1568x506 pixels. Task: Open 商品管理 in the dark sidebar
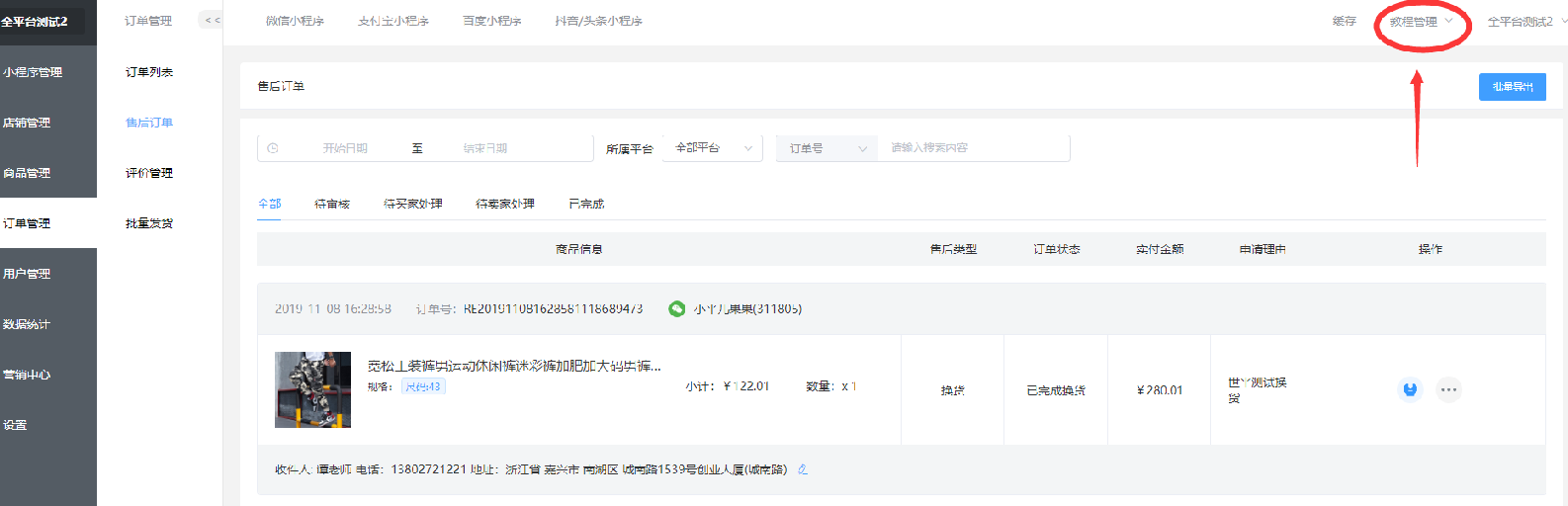[48, 173]
